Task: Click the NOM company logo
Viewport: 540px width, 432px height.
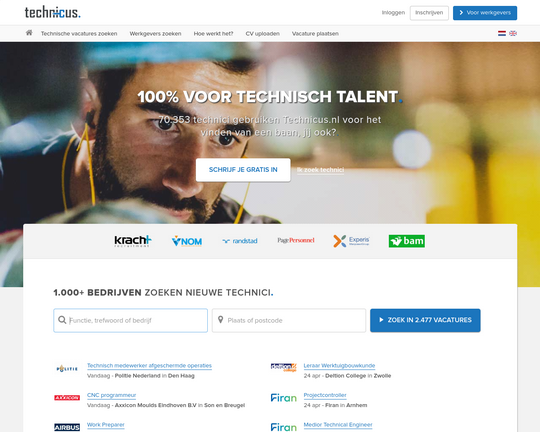Action: tap(187, 241)
